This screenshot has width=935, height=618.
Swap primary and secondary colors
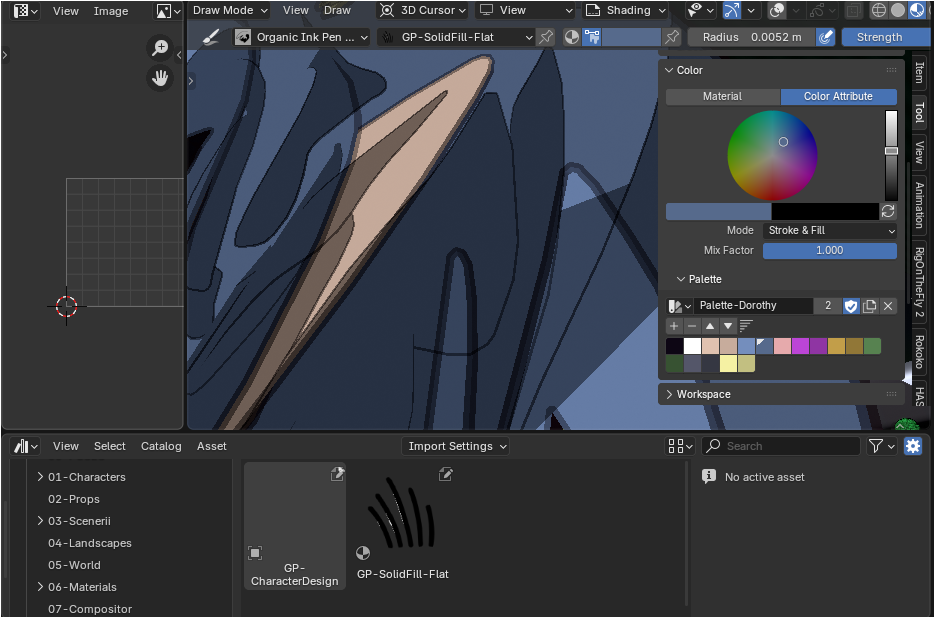(x=888, y=211)
